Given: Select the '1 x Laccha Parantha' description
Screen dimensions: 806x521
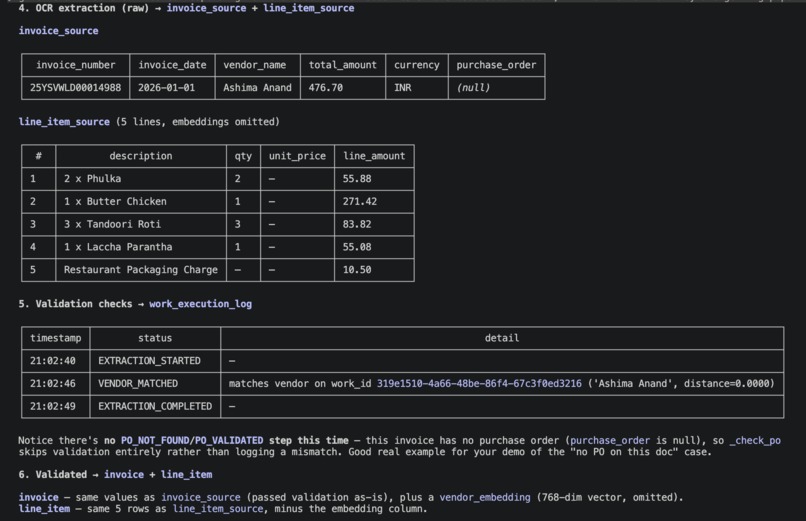Looking at the screenshot, I should coord(118,247).
